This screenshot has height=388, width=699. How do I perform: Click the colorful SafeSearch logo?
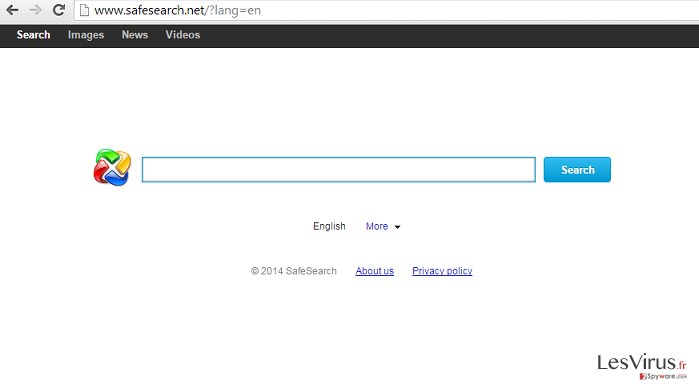point(112,168)
